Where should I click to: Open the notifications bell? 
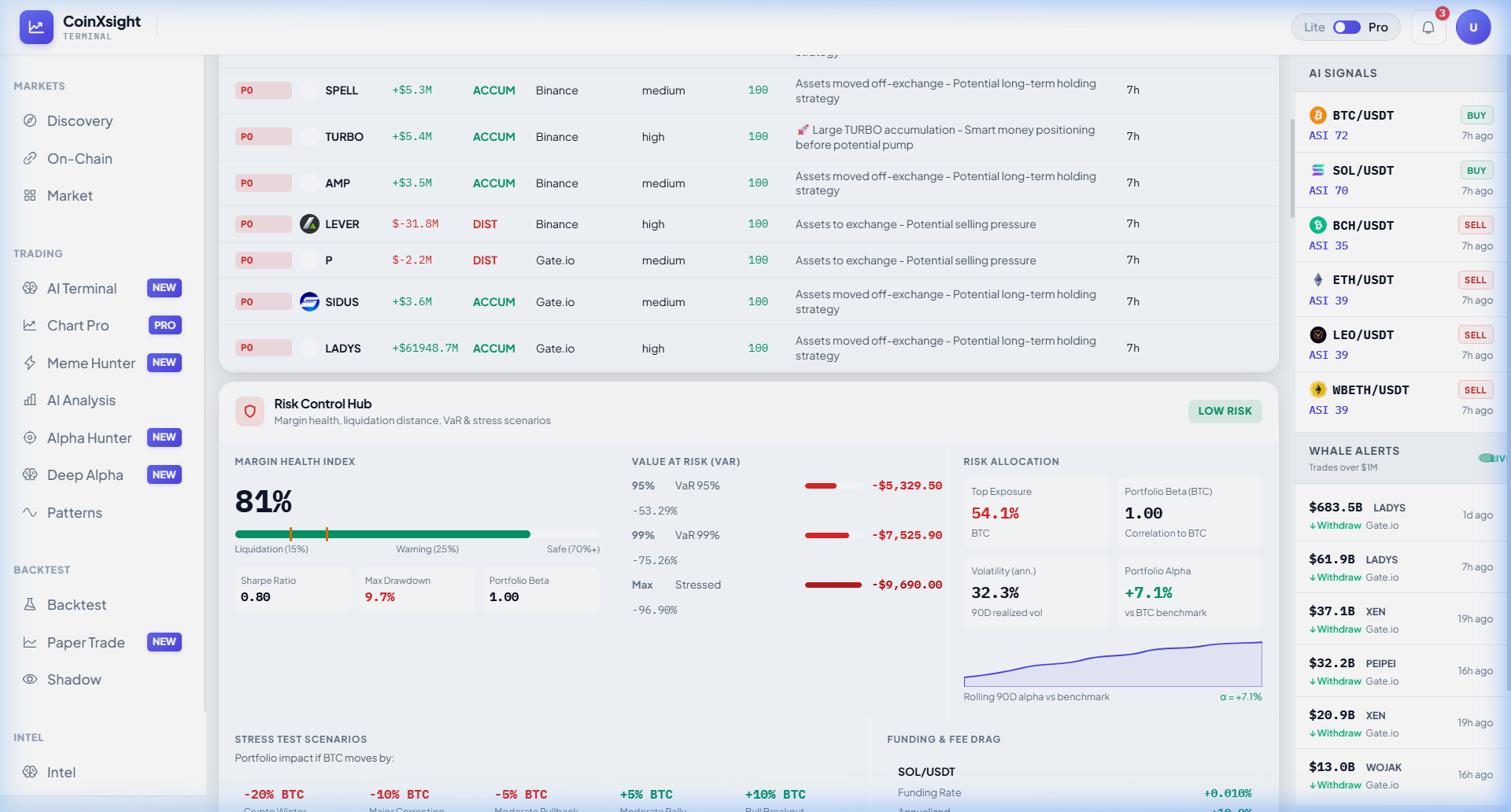[x=1428, y=28]
